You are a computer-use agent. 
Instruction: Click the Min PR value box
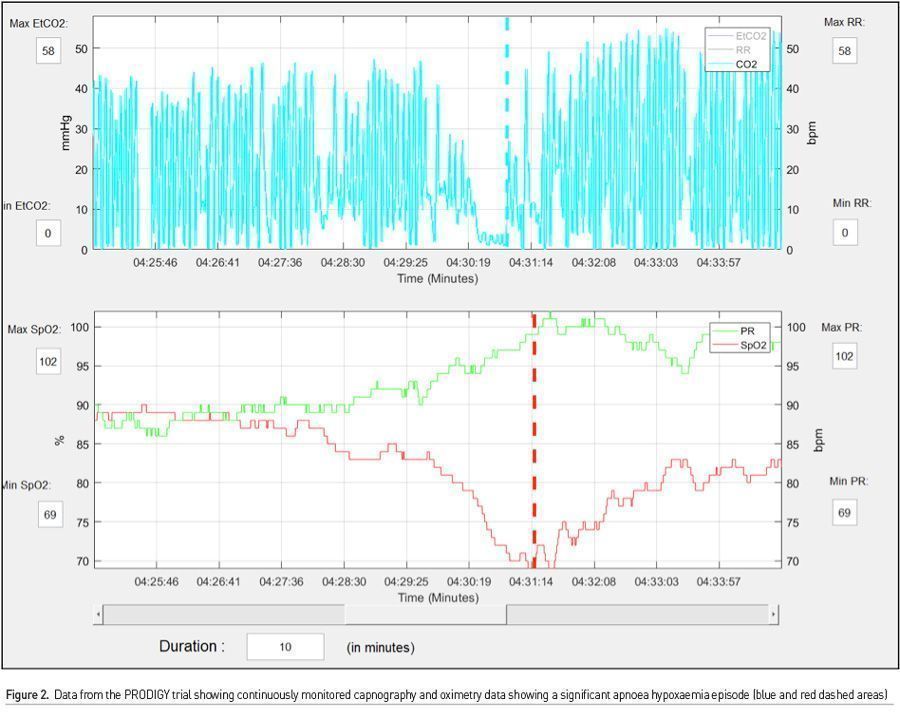coord(845,512)
